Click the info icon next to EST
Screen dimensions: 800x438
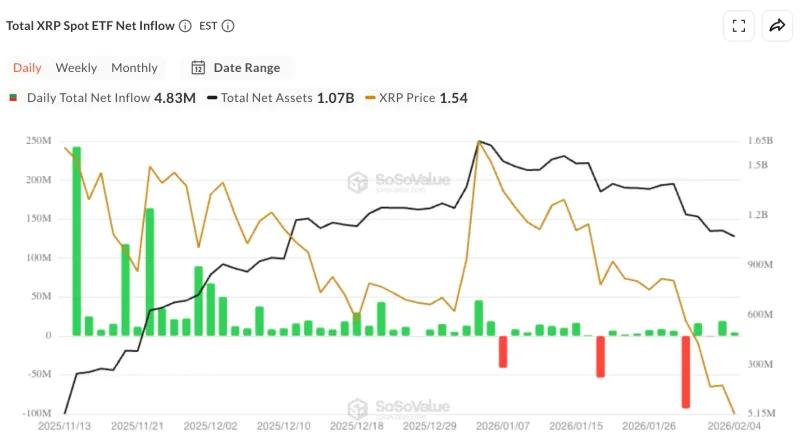pos(229,25)
